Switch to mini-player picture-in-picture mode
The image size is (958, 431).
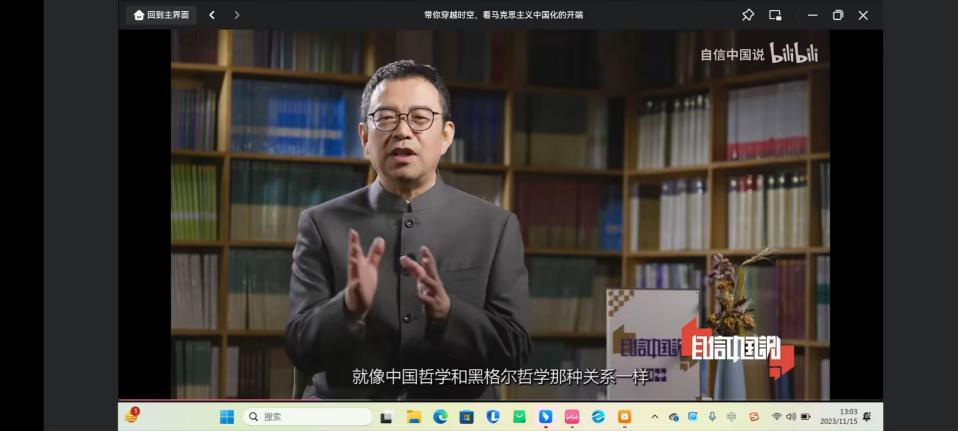click(x=775, y=15)
